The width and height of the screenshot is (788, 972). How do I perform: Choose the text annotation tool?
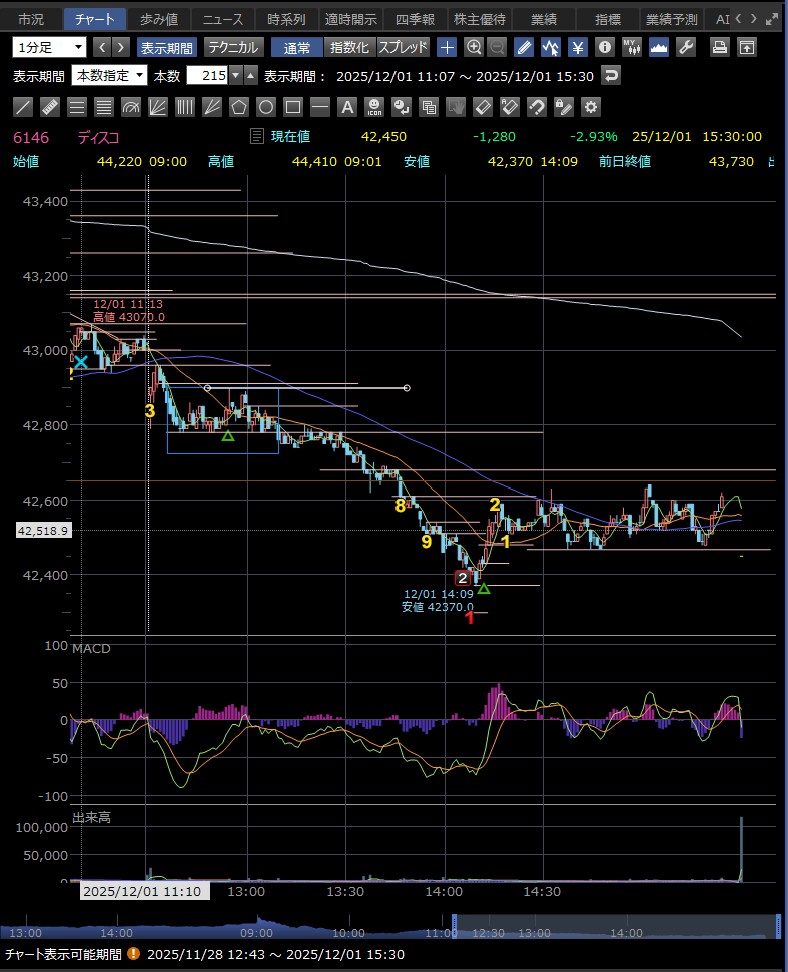tap(347, 107)
